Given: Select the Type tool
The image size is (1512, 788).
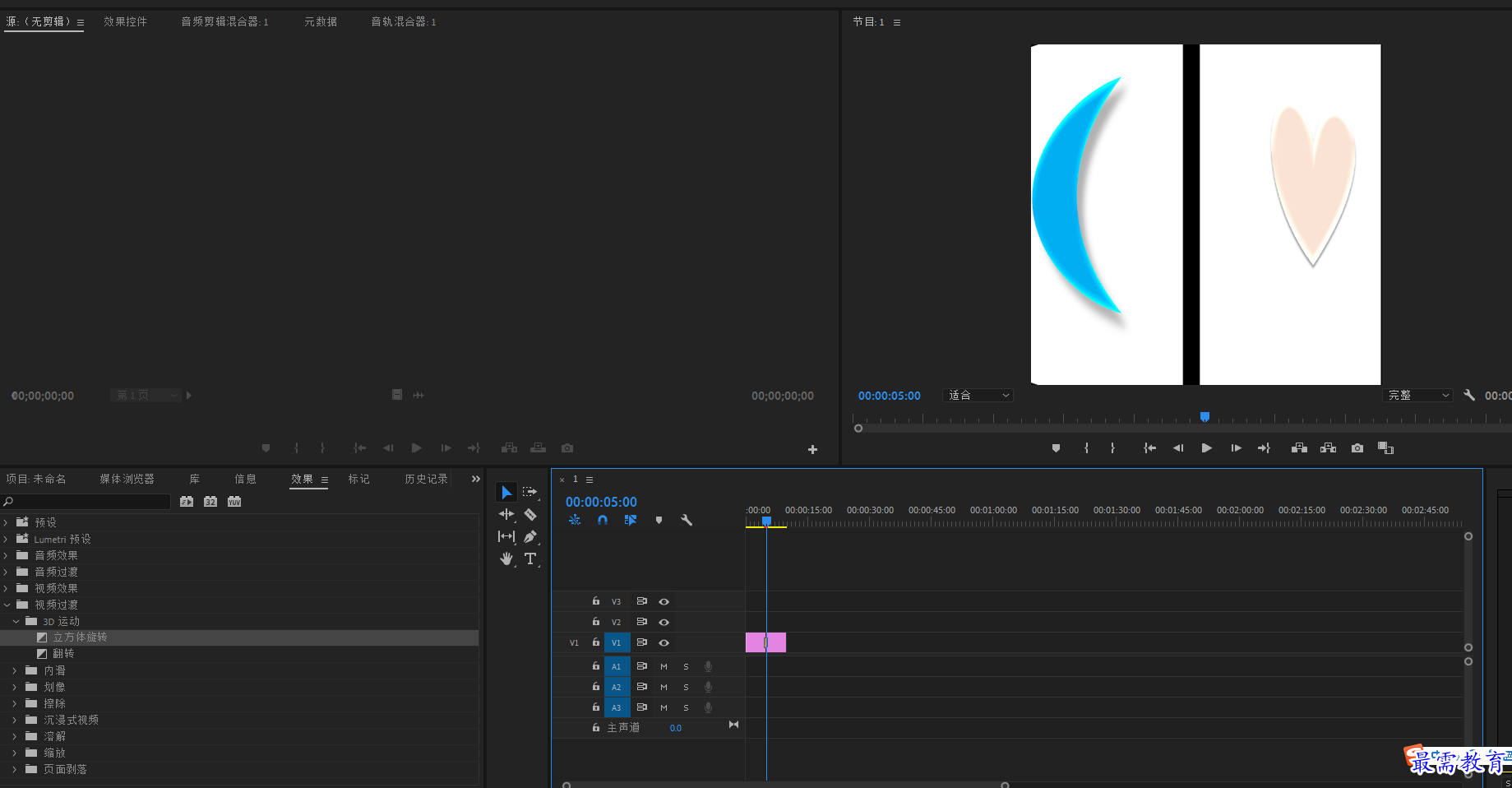Looking at the screenshot, I should [530, 559].
